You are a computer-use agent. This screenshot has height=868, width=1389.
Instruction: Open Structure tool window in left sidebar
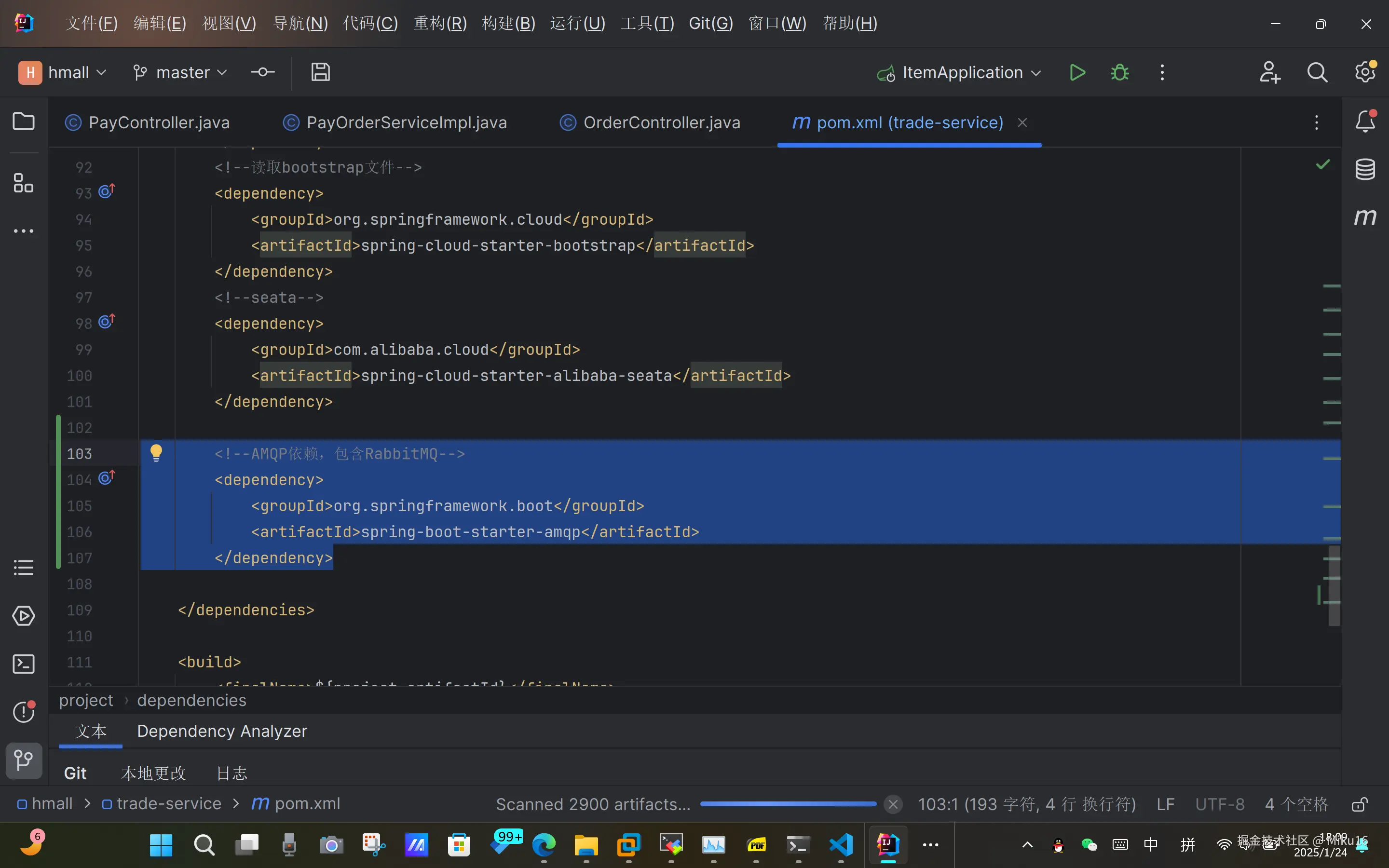click(x=24, y=183)
